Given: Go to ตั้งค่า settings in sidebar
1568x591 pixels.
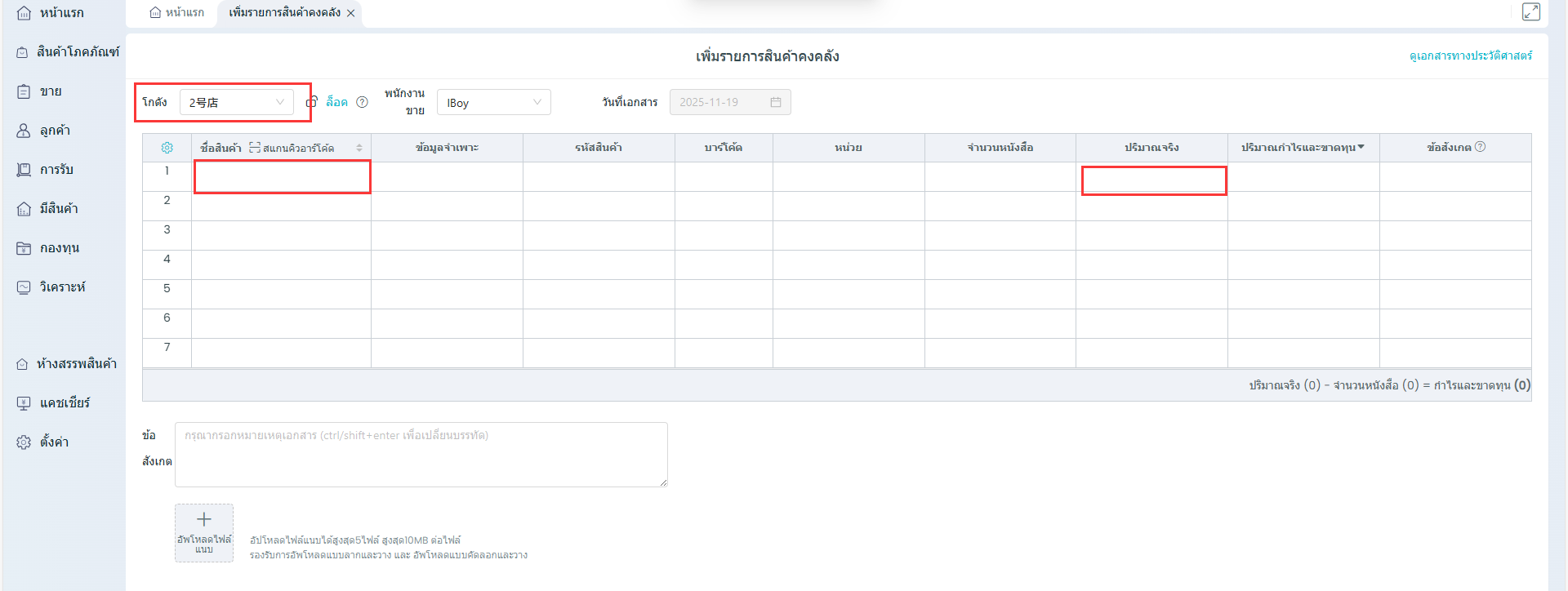Looking at the screenshot, I should point(54,442).
